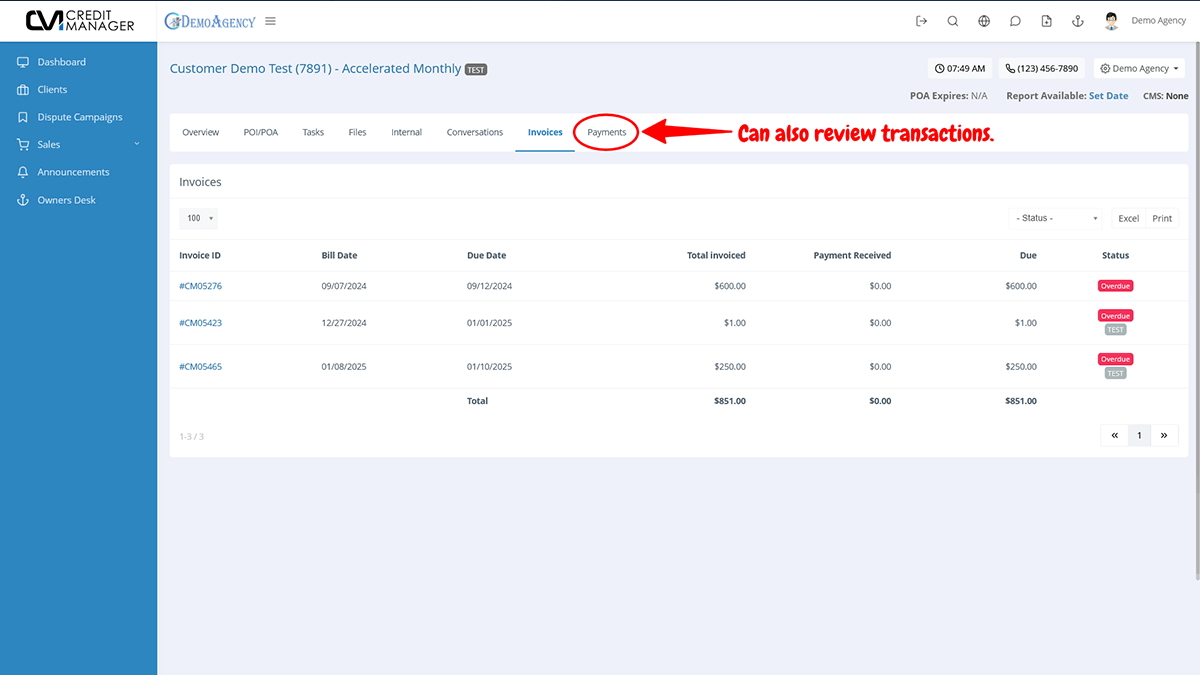Open the rows-per-page 100 dropdown
This screenshot has height=675, width=1200.
coord(199,218)
